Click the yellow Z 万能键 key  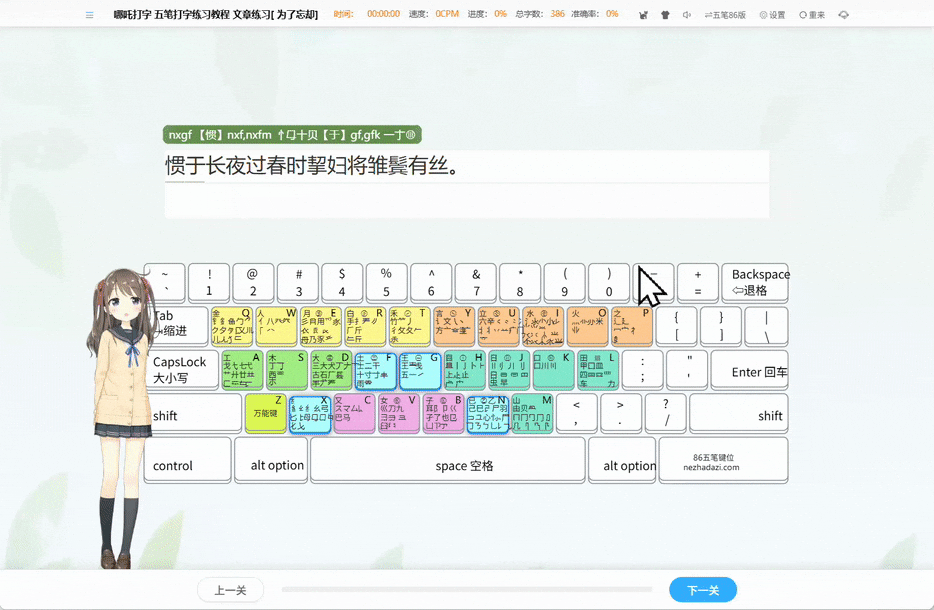(265, 413)
